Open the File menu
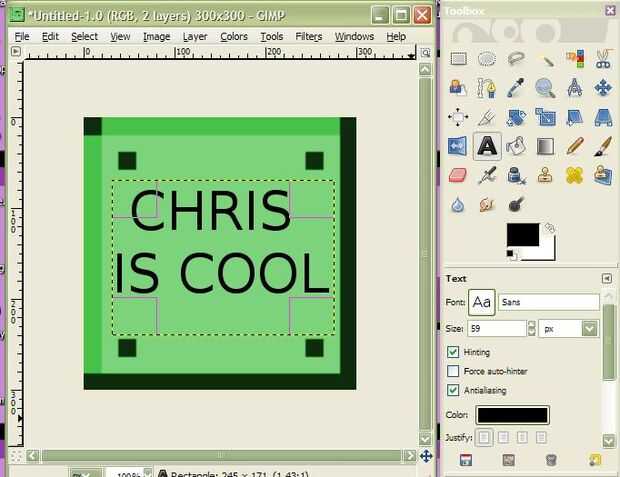 22,36
